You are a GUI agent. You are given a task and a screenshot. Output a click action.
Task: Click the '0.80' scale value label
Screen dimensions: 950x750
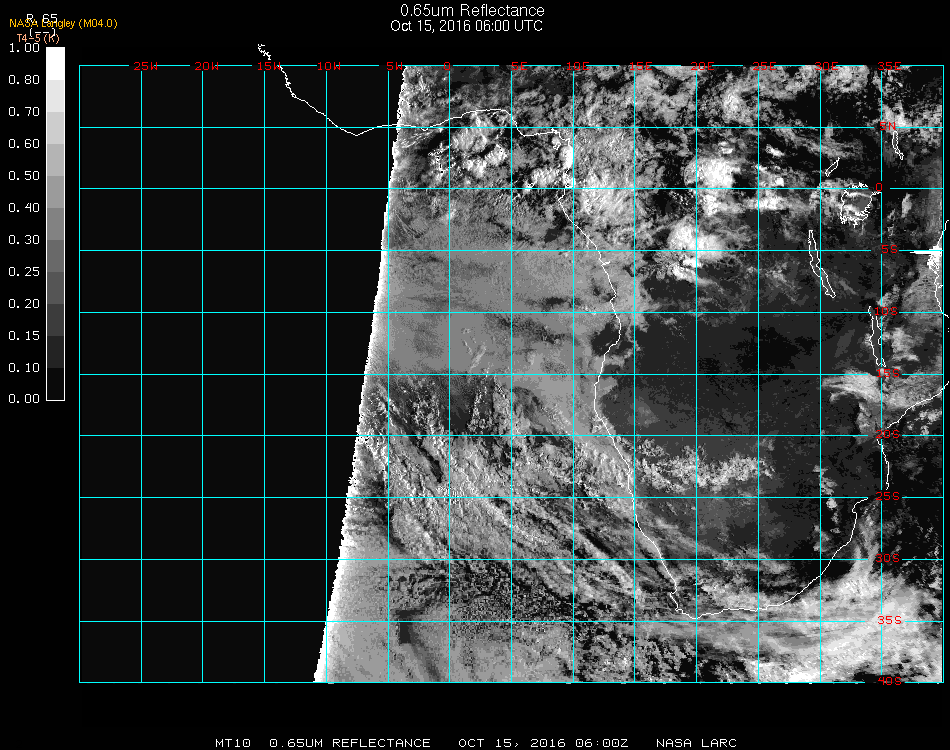click(24, 79)
